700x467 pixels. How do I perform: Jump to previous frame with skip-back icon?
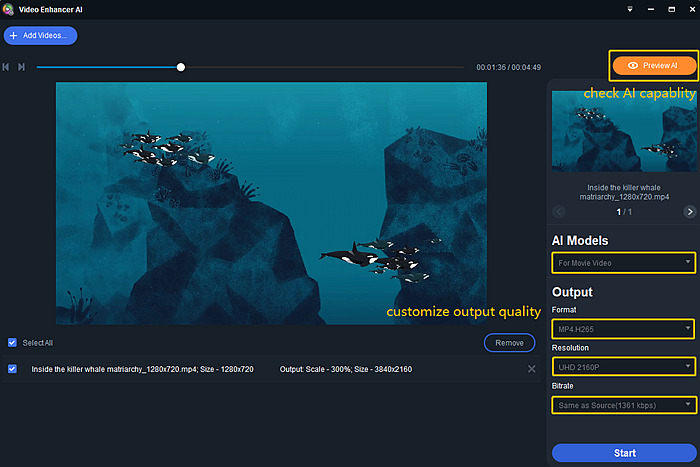7,67
